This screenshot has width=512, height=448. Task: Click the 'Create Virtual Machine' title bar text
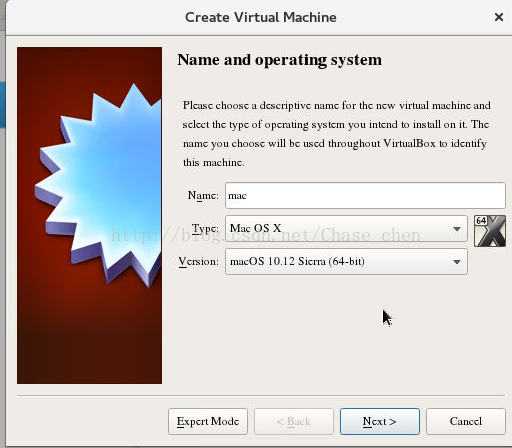pos(261,17)
